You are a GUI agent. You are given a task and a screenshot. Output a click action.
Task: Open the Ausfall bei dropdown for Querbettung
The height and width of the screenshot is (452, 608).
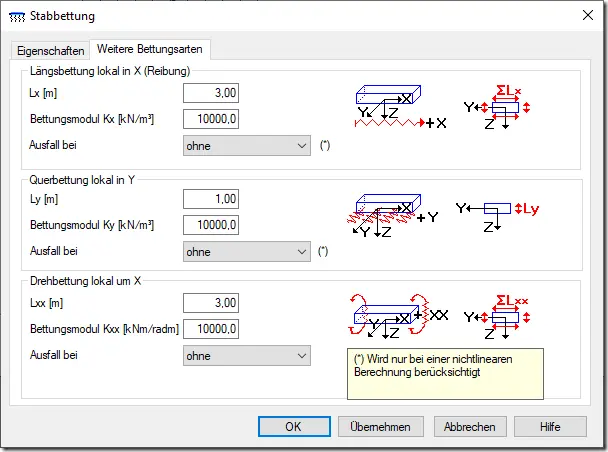click(247, 252)
